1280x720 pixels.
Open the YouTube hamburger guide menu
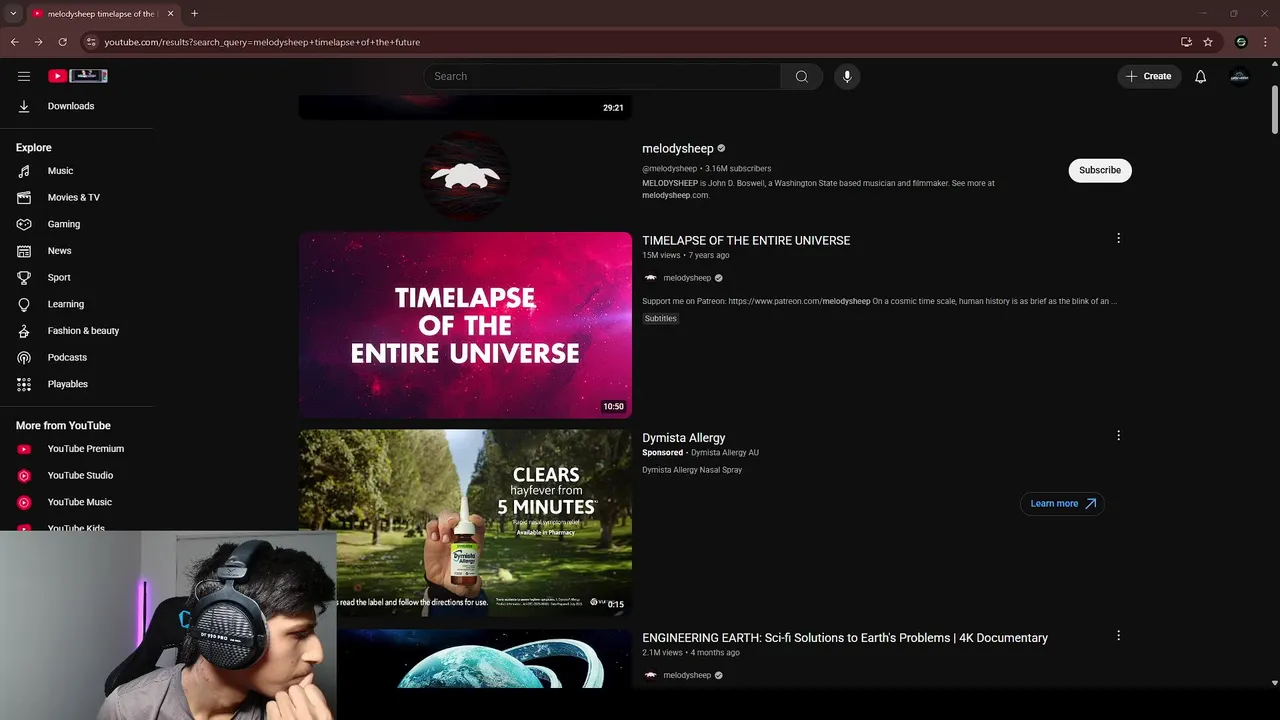[24, 76]
